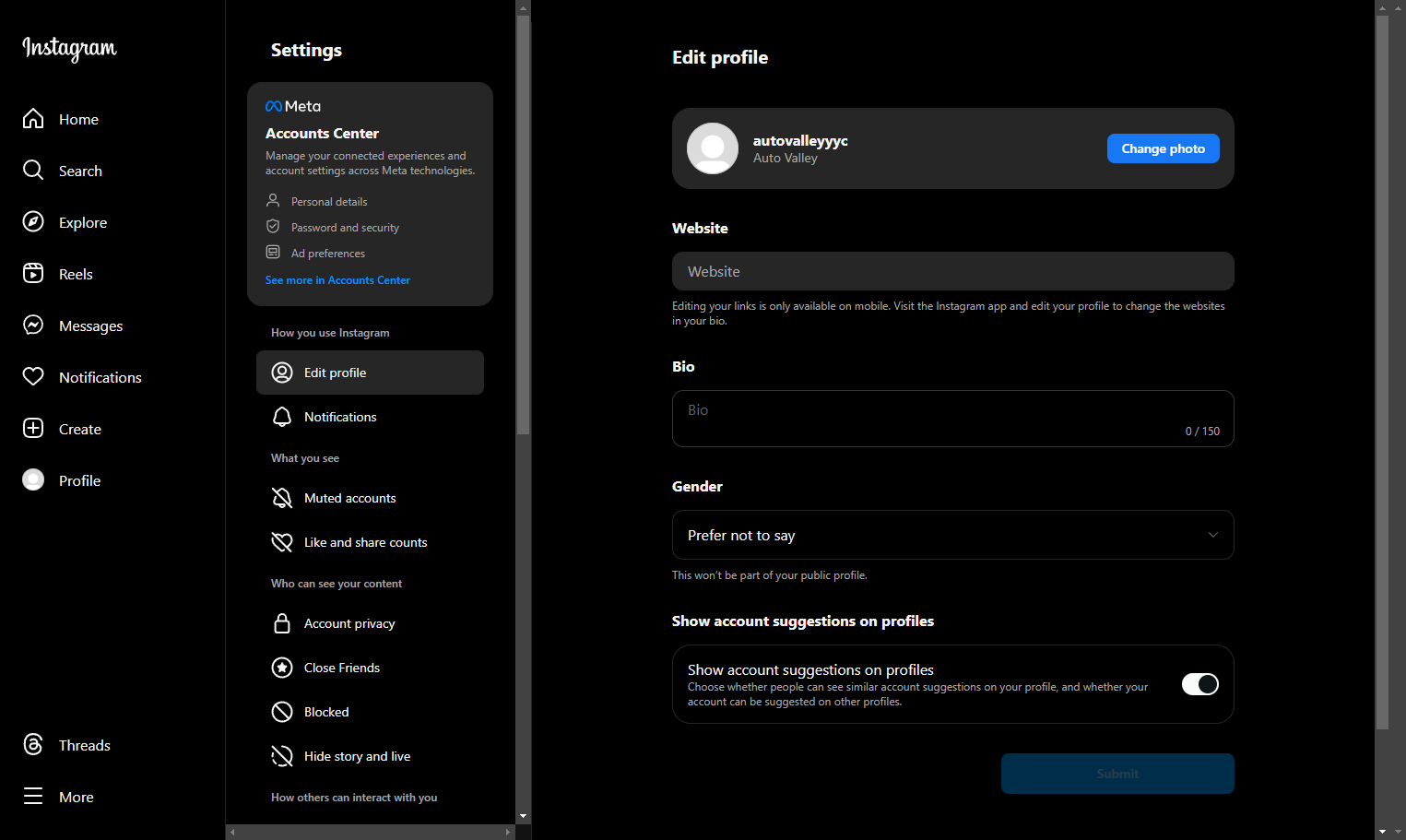Open Muted accounts label in settings
This screenshot has width=1406, height=840.
[x=350, y=498]
